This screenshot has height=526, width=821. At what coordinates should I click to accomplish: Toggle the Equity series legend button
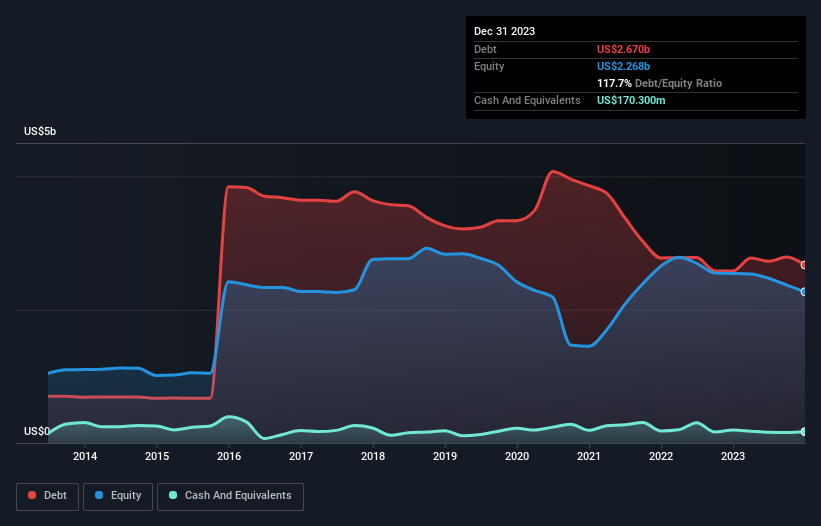point(118,496)
